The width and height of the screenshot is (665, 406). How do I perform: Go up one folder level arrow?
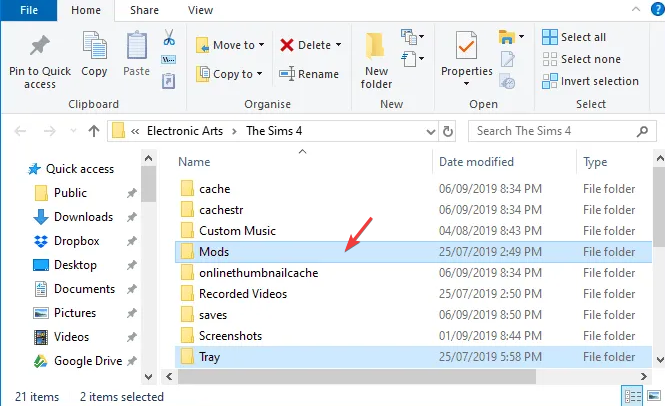coord(94,131)
